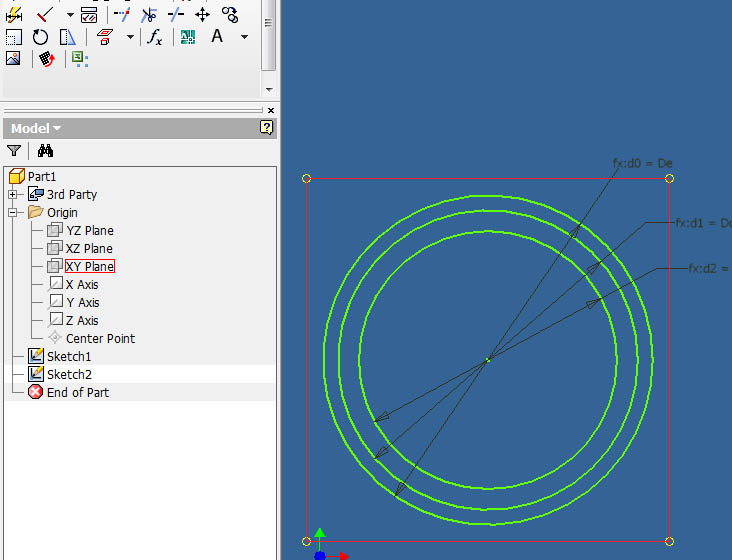This screenshot has width=732, height=560.
Task: Select Sketch2 in browser
Action: click(x=69, y=375)
